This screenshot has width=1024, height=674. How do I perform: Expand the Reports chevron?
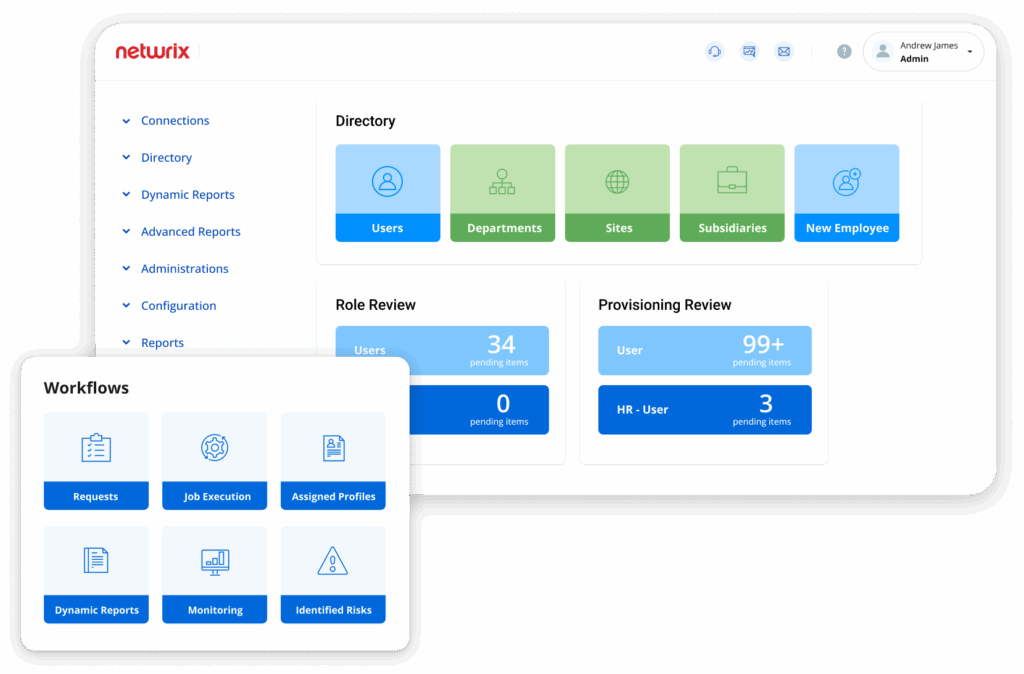tap(126, 342)
